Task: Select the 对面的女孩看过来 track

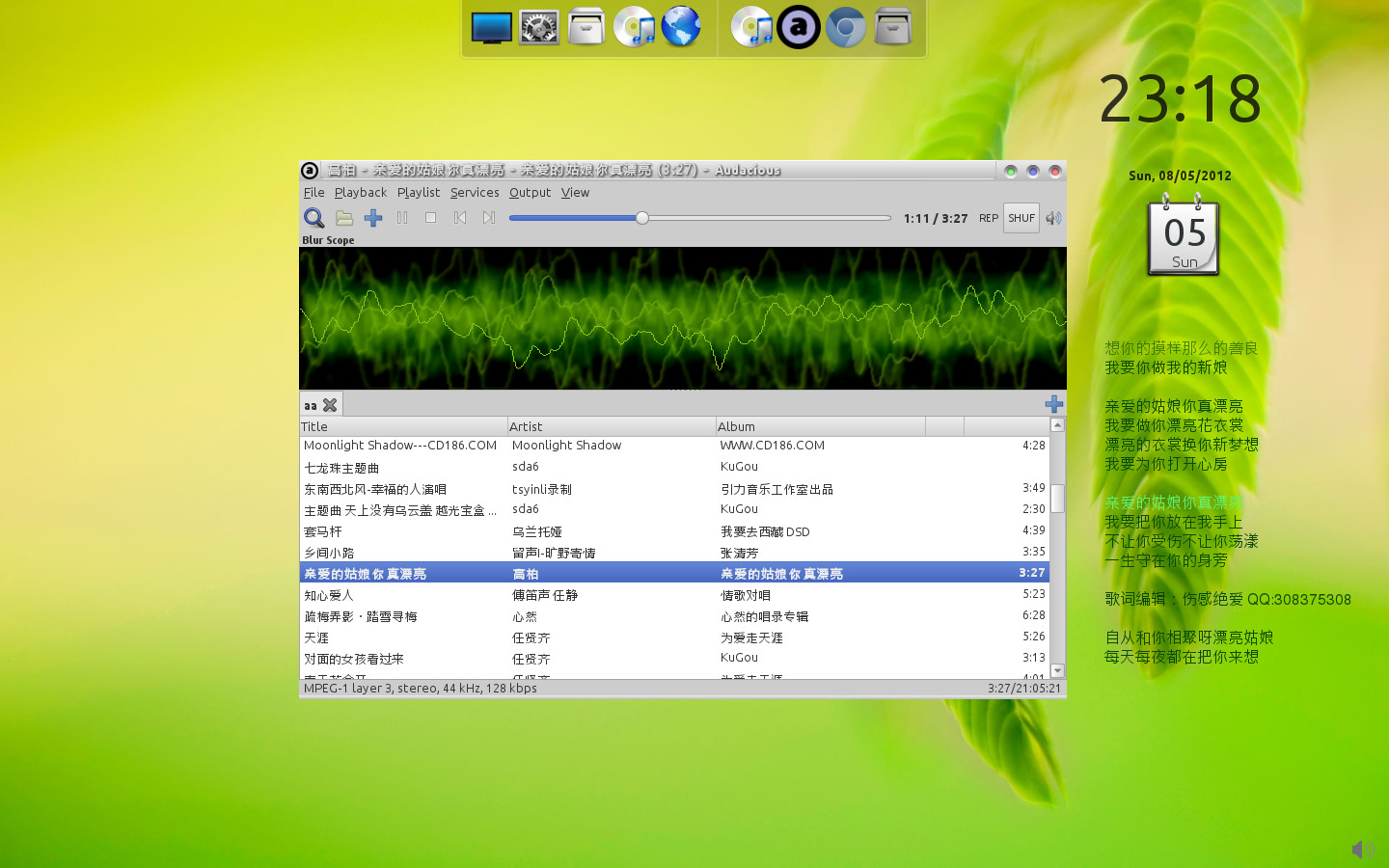Action: (674, 658)
